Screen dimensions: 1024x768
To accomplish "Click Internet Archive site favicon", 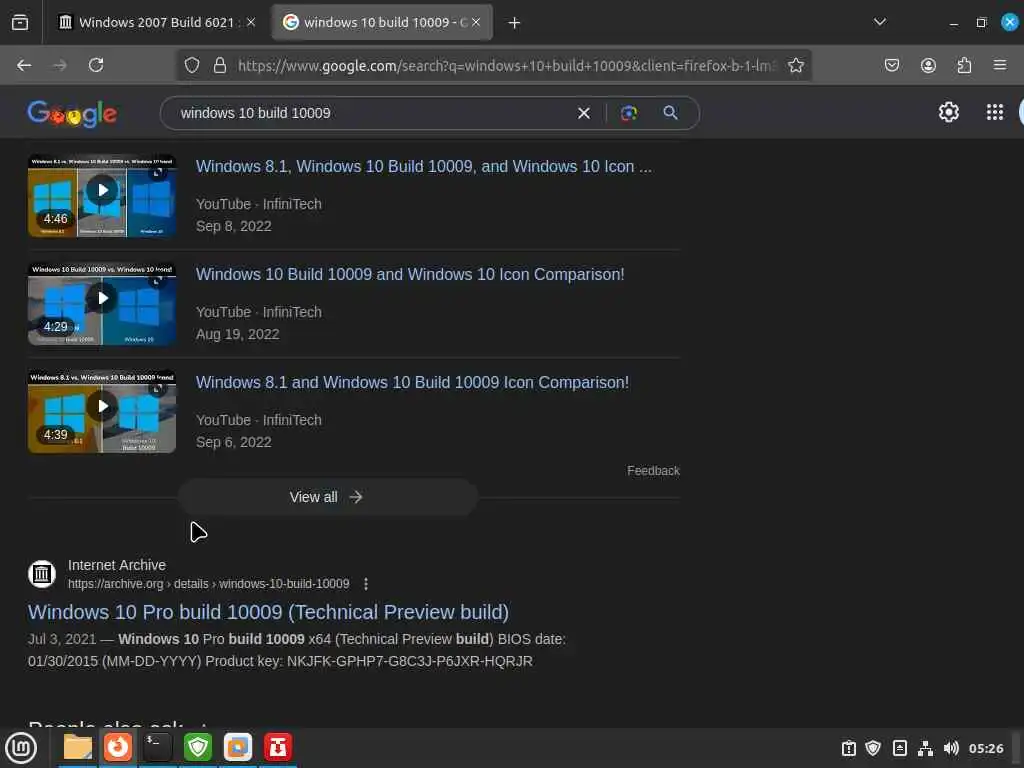I will pos(42,574).
